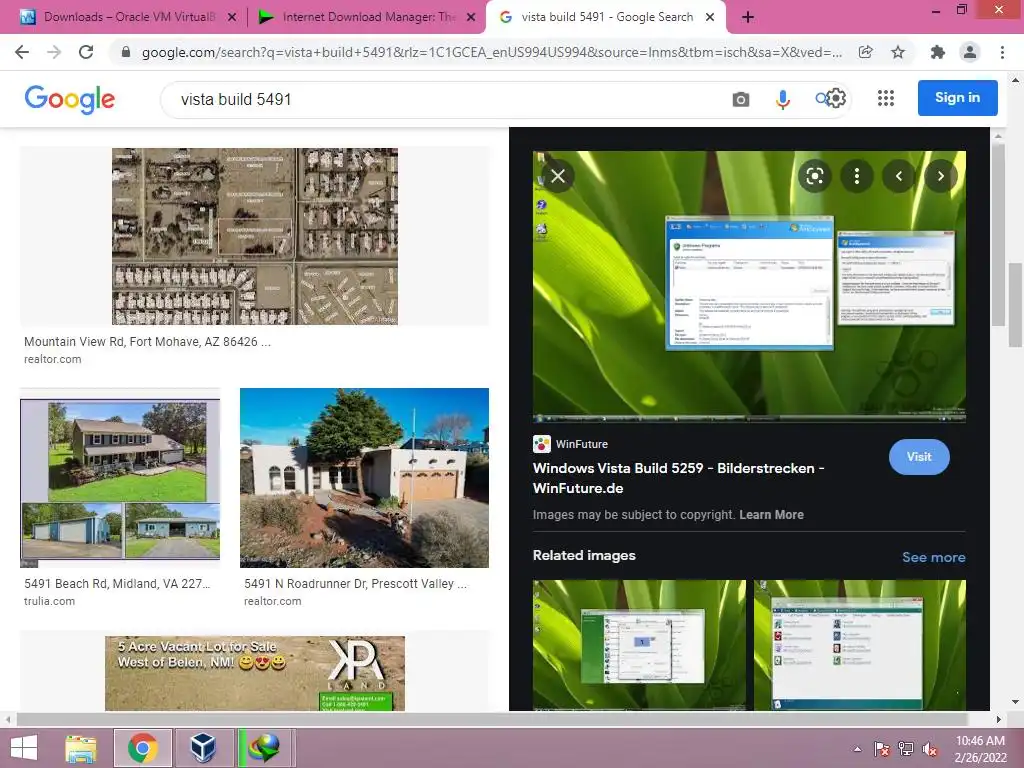Open File Explorer from the taskbar
Image resolution: width=1024 pixels, height=768 pixels.
click(x=81, y=748)
